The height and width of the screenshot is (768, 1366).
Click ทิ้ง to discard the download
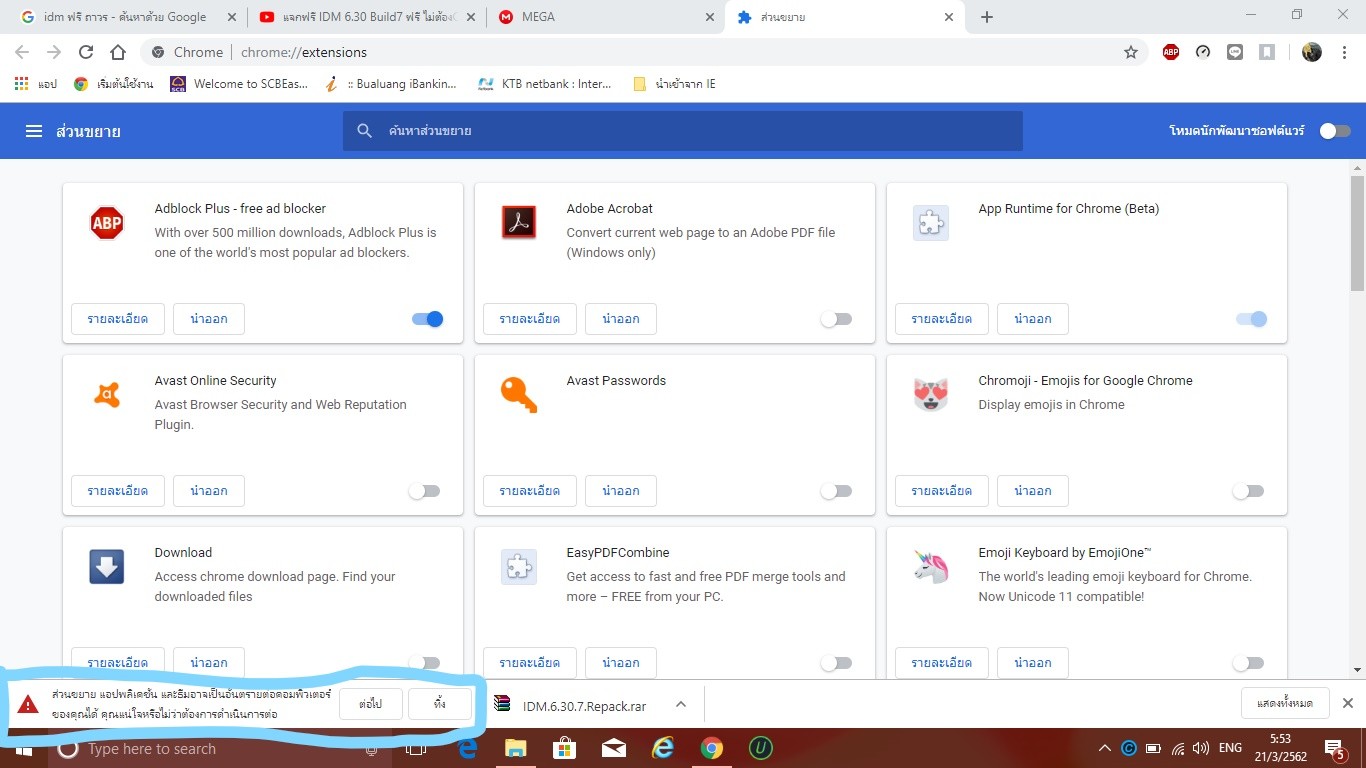[x=440, y=704]
